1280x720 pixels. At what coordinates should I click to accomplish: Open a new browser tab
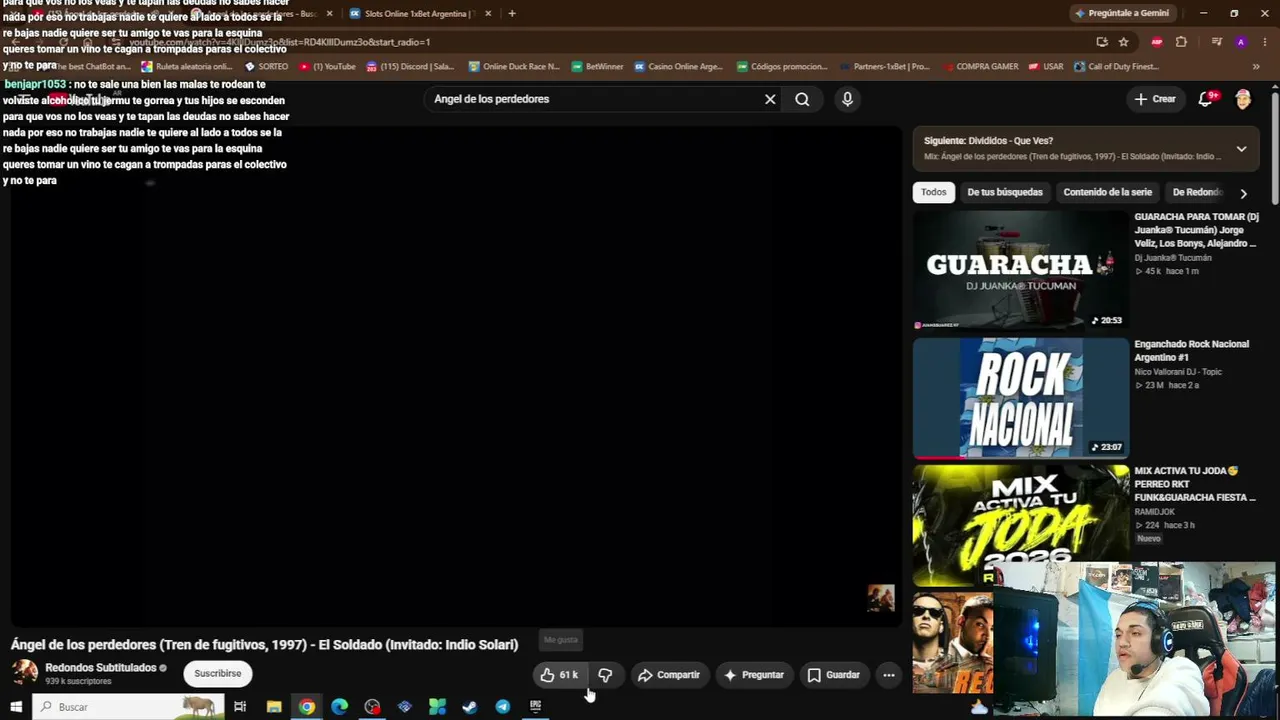pos(512,13)
